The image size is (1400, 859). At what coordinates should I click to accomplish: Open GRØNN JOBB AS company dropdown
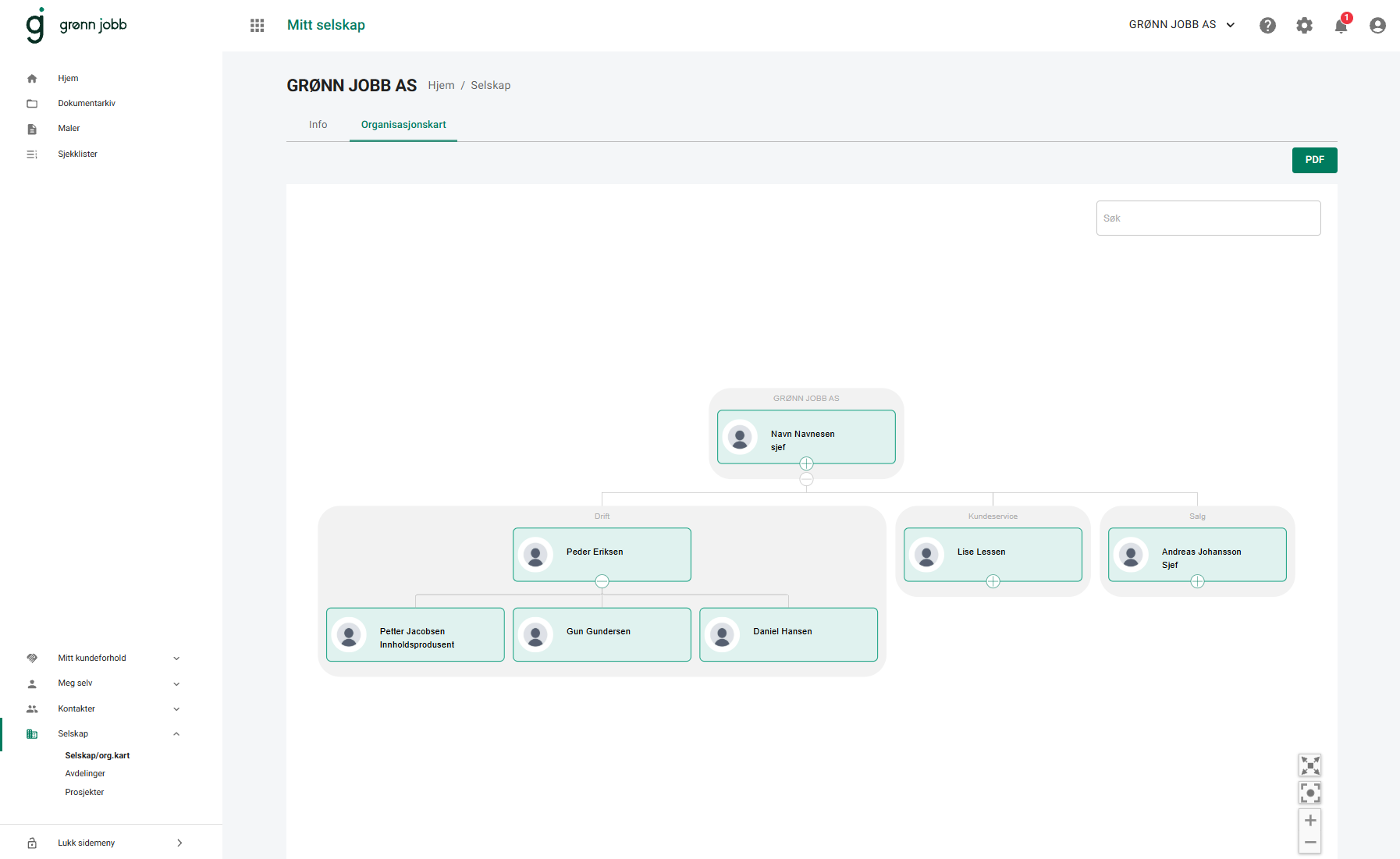(1181, 25)
